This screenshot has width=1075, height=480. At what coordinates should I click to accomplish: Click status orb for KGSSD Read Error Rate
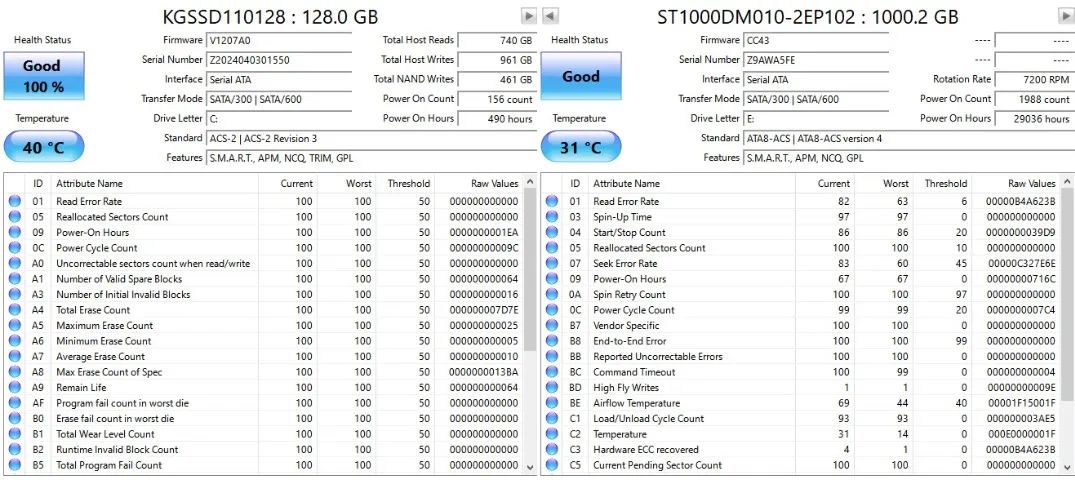[x=14, y=202]
